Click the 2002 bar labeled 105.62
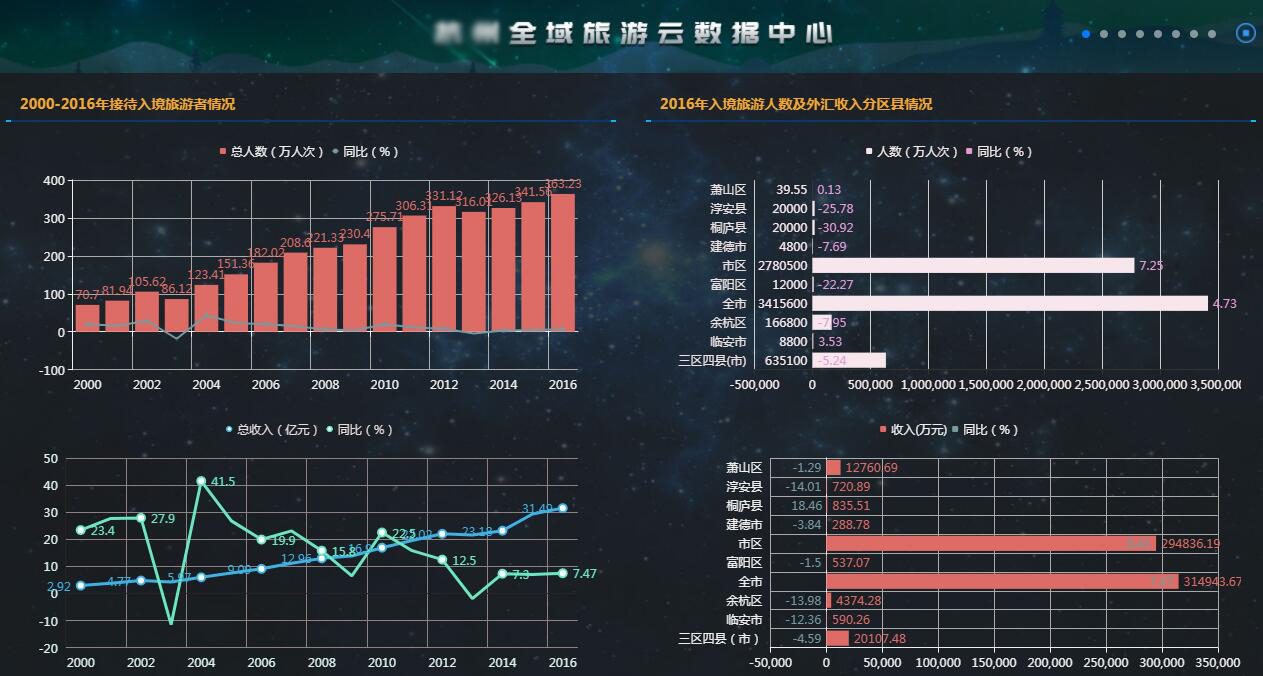 (x=146, y=311)
